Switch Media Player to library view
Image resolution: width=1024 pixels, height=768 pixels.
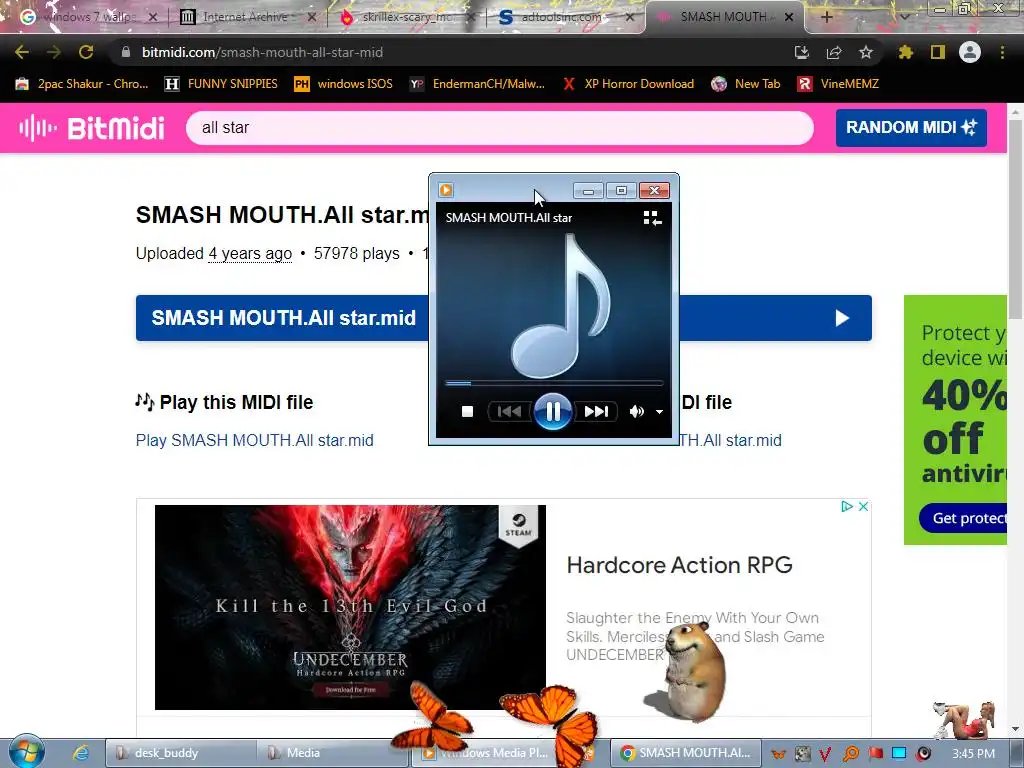click(x=652, y=218)
